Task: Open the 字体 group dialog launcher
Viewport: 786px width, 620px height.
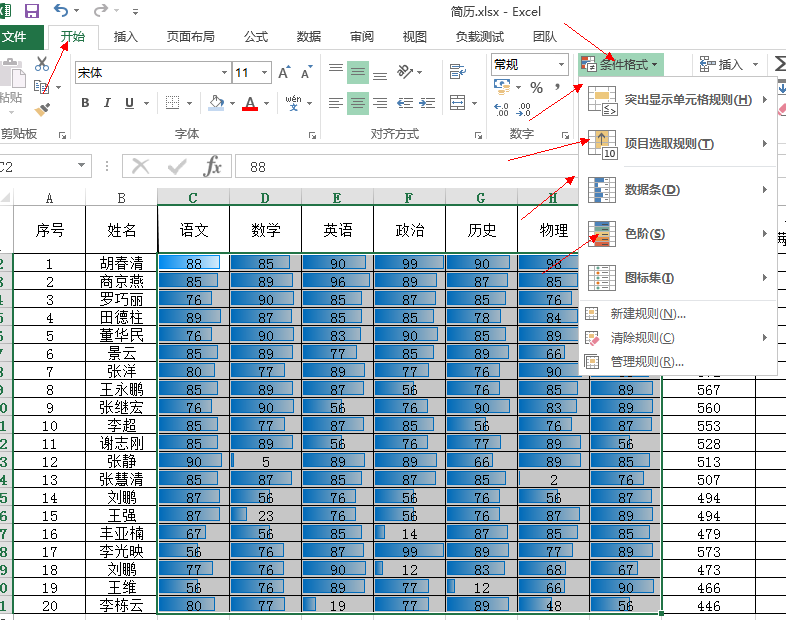Action: [x=312, y=135]
